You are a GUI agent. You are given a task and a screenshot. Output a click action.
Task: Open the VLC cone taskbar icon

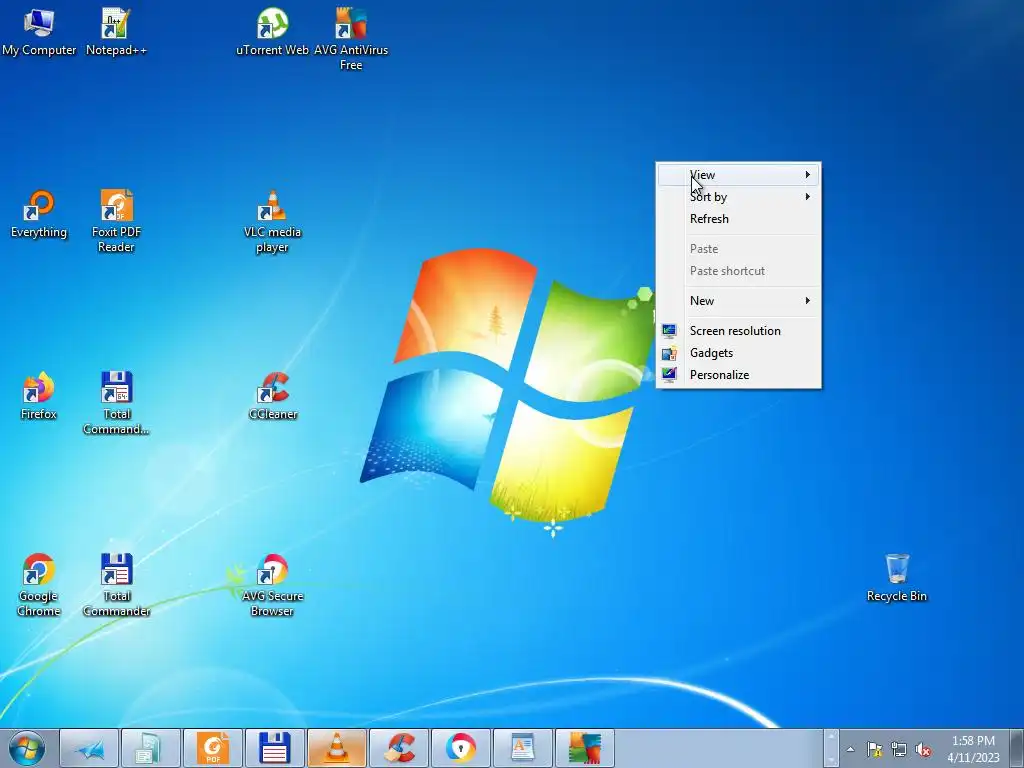(x=336, y=748)
